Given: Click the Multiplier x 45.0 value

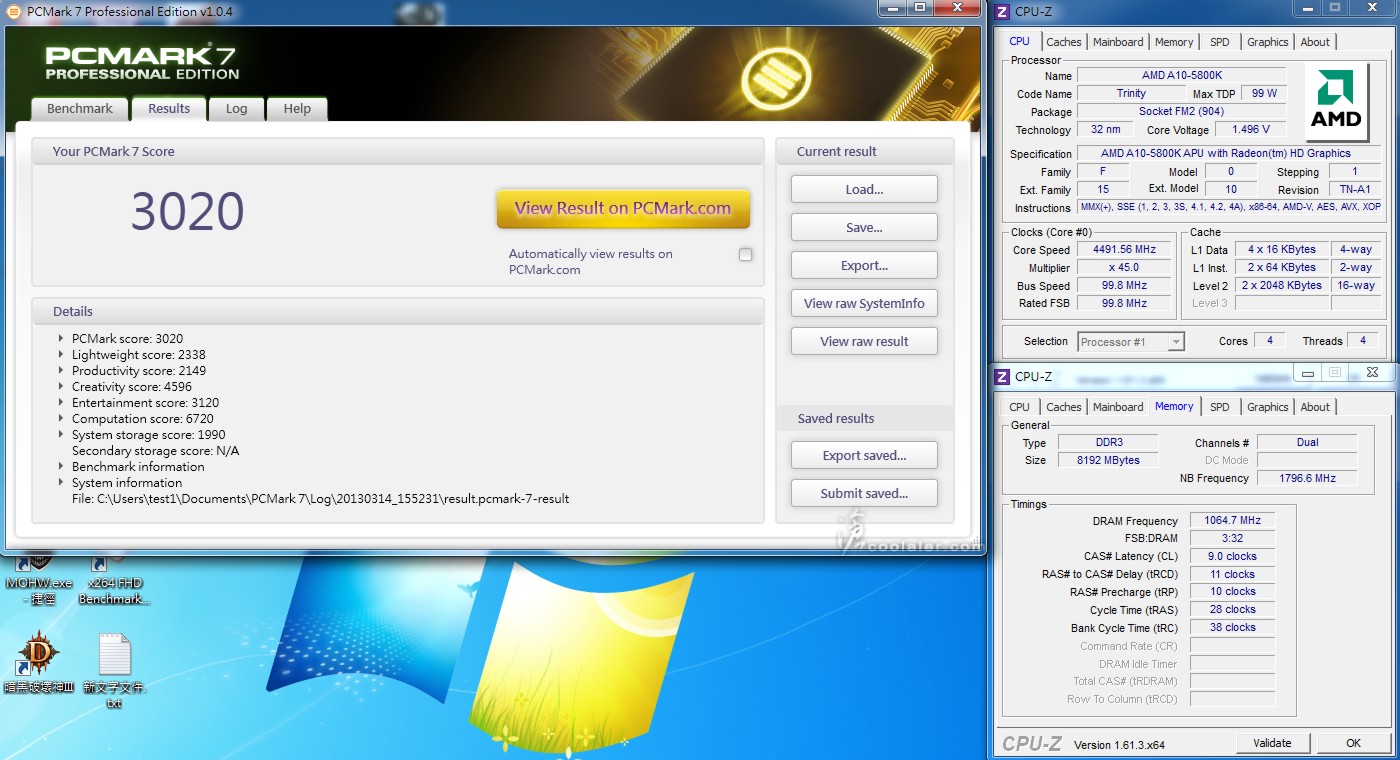Looking at the screenshot, I should click(1125, 268).
